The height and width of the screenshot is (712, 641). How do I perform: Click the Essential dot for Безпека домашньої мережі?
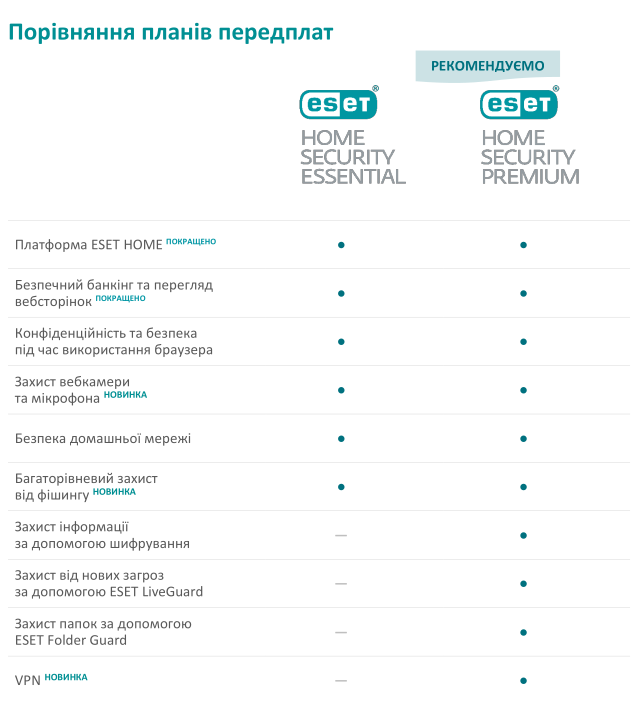tap(341, 439)
